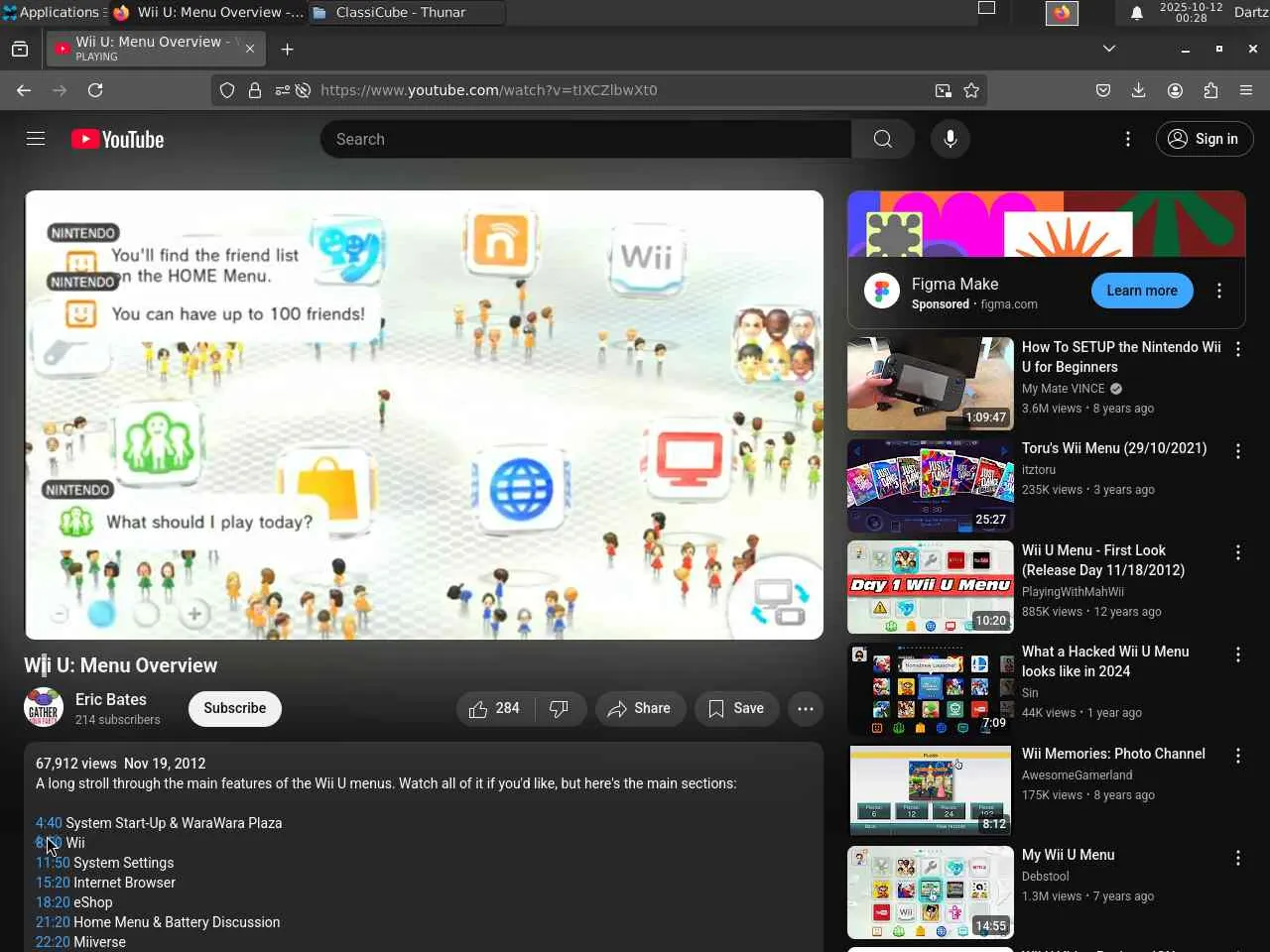Open Wii Memories Photo Channel thumbnail
This screenshot has height=952, width=1270.
(931, 790)
